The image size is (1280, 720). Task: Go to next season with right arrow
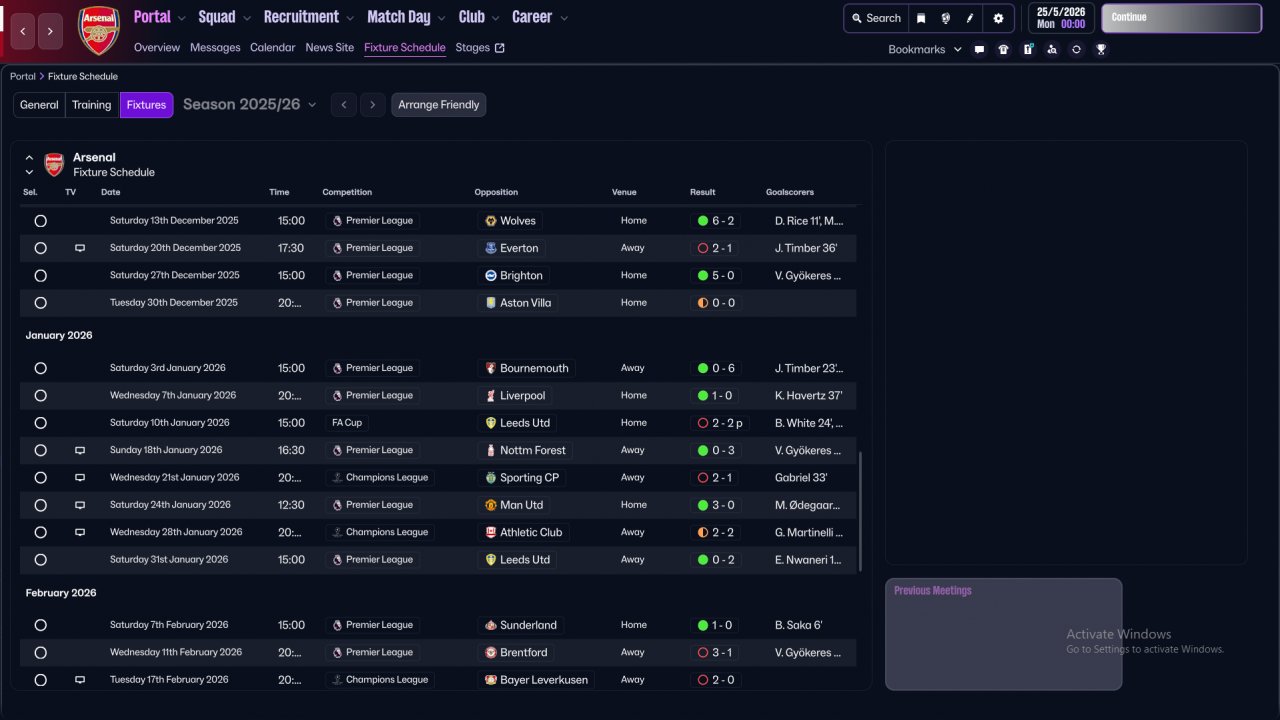pyautogui.click(x=373, y=105)
